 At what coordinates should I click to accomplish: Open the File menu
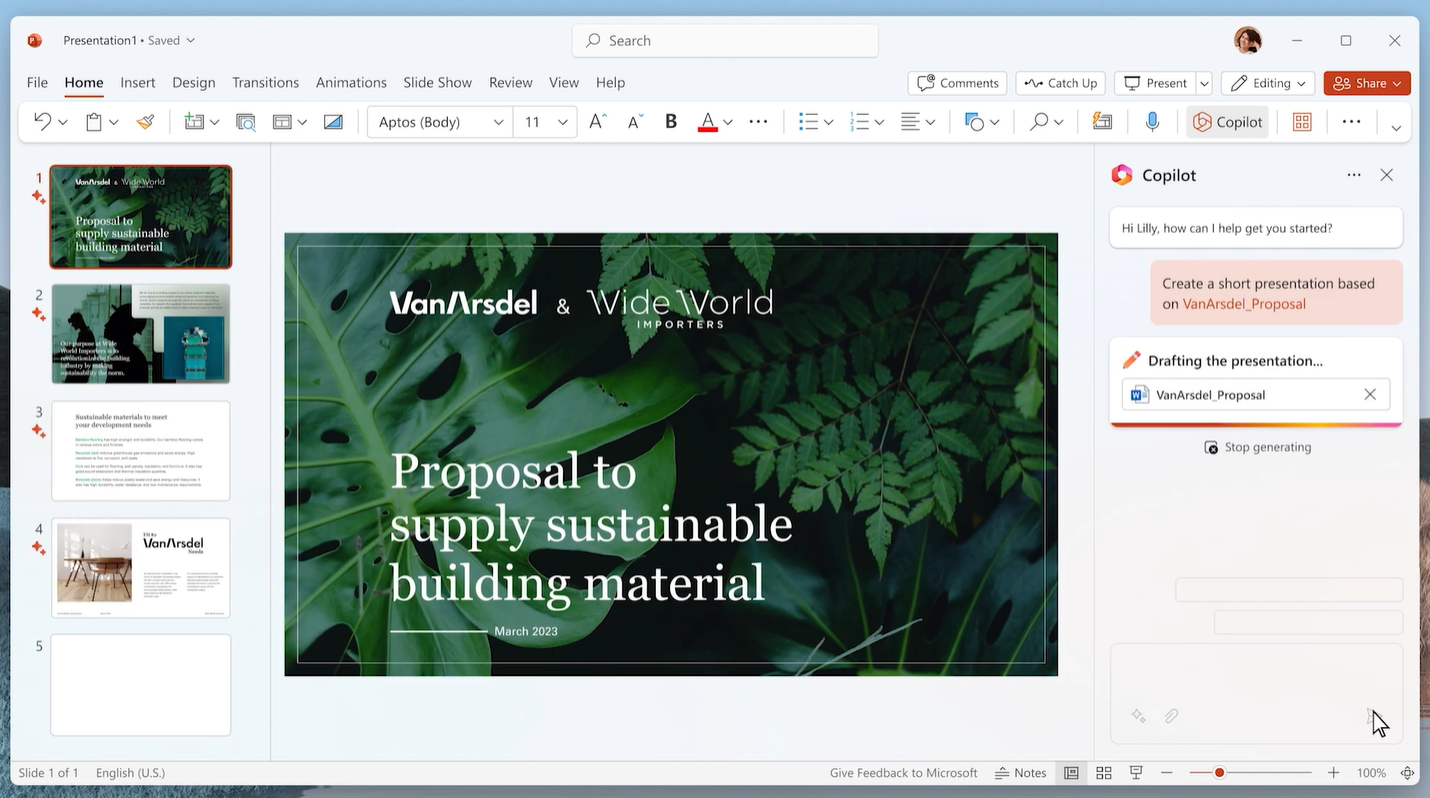37,83
